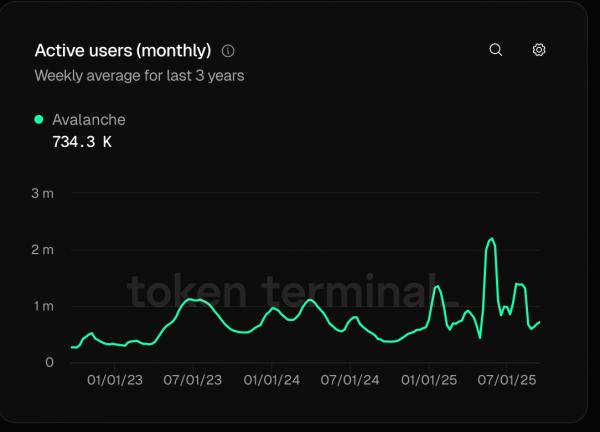Open chart settings gear icon
600x432 pixels.
click(539, 50)
